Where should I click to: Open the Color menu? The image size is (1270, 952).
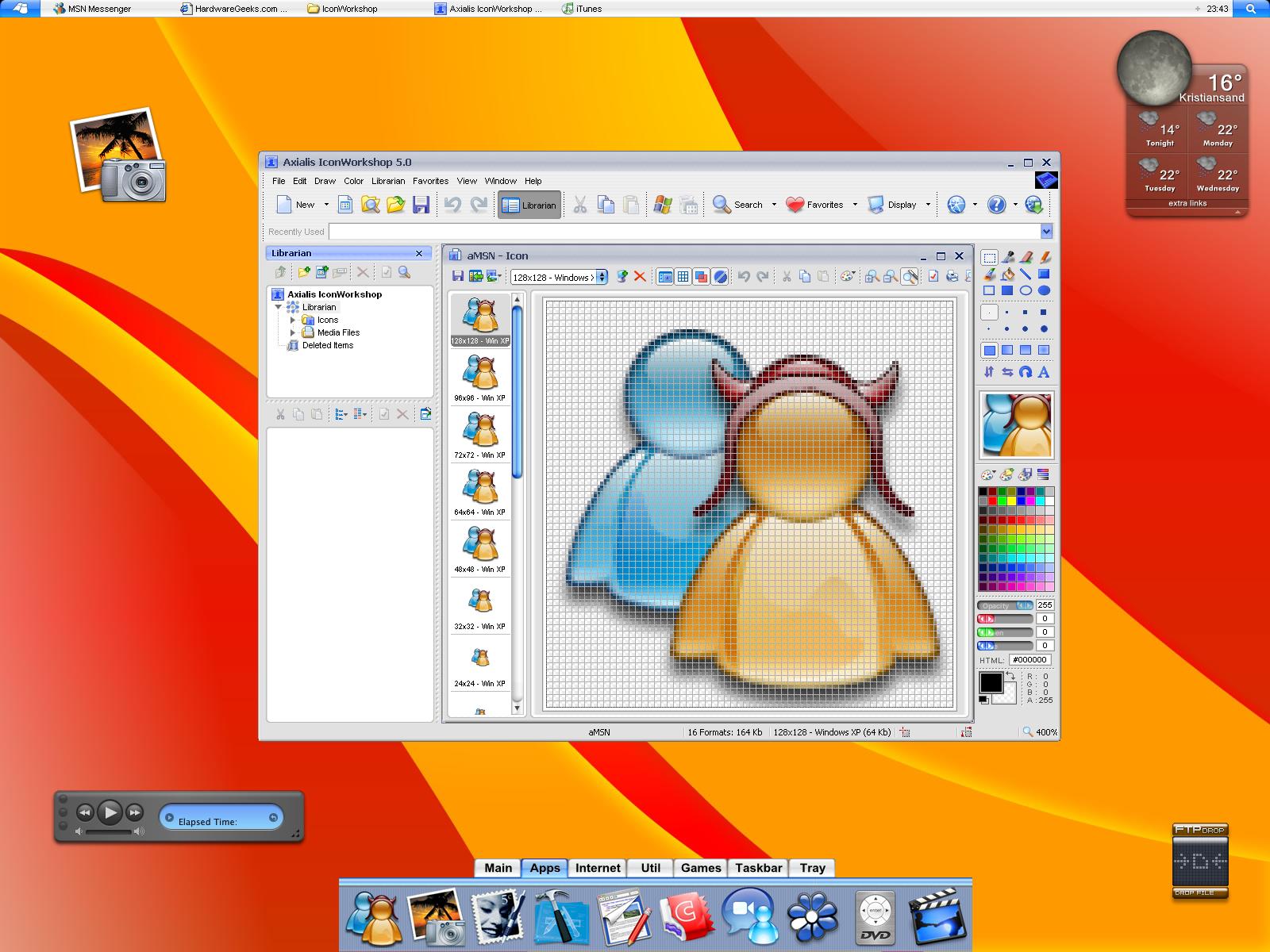click(353, 181)
